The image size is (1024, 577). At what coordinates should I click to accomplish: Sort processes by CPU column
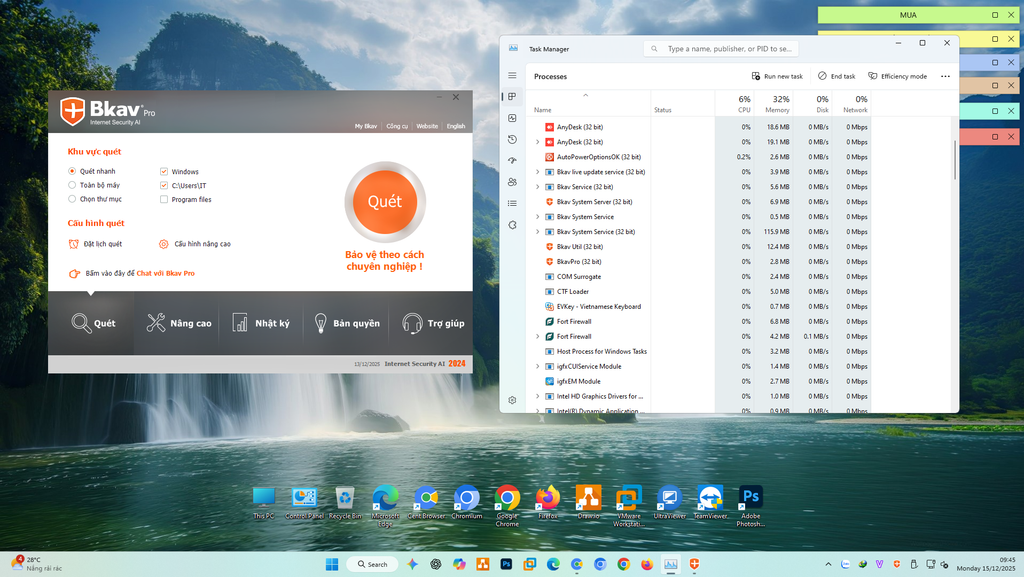click(x=735, y=104)
